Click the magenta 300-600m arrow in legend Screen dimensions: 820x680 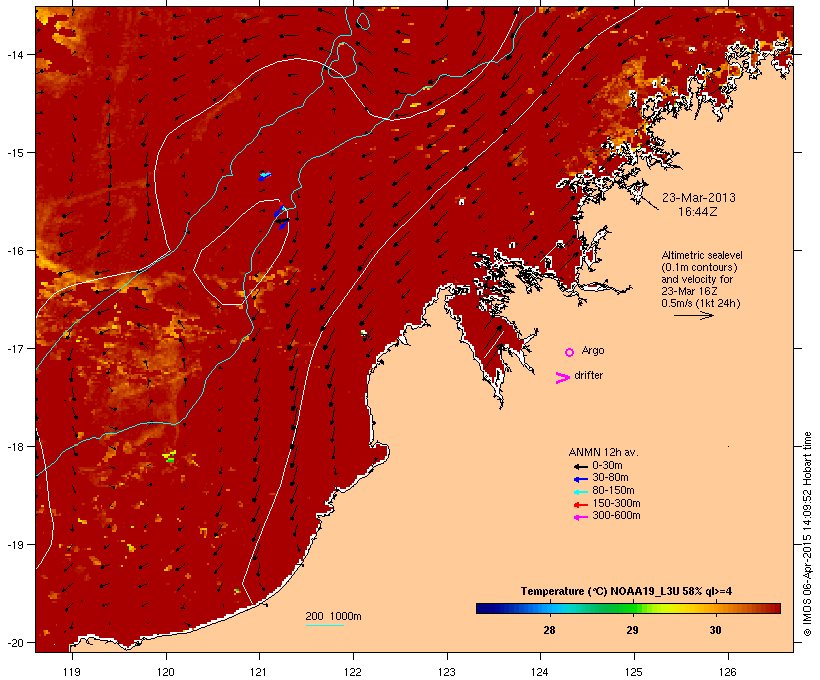[580, 517]
